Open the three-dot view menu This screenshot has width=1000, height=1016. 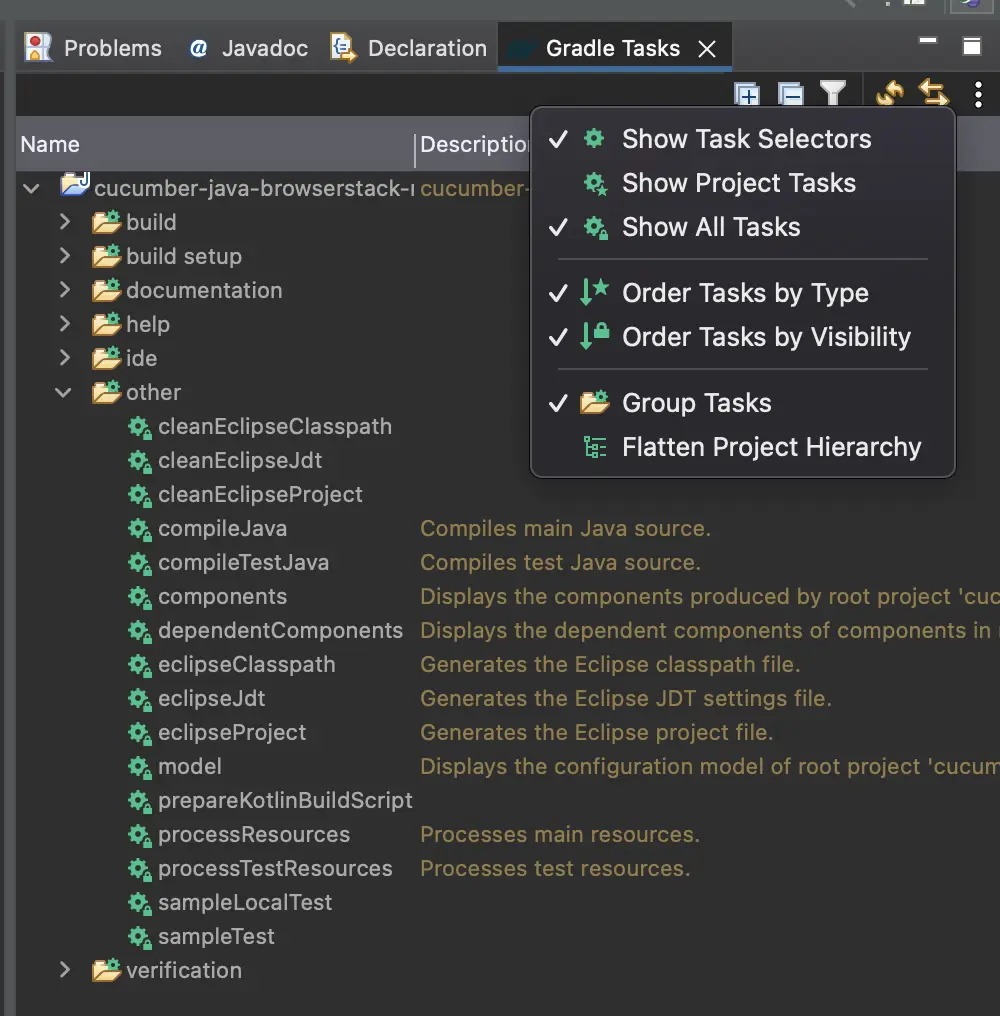point(977,95)
